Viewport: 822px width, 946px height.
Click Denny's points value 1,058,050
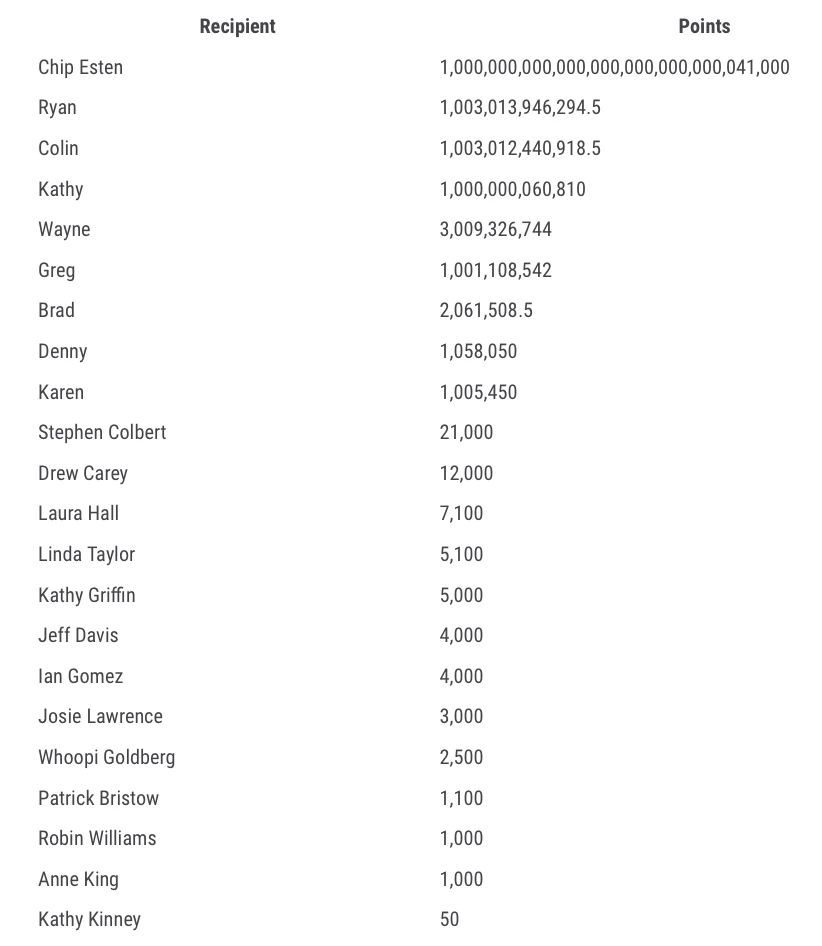479,352
